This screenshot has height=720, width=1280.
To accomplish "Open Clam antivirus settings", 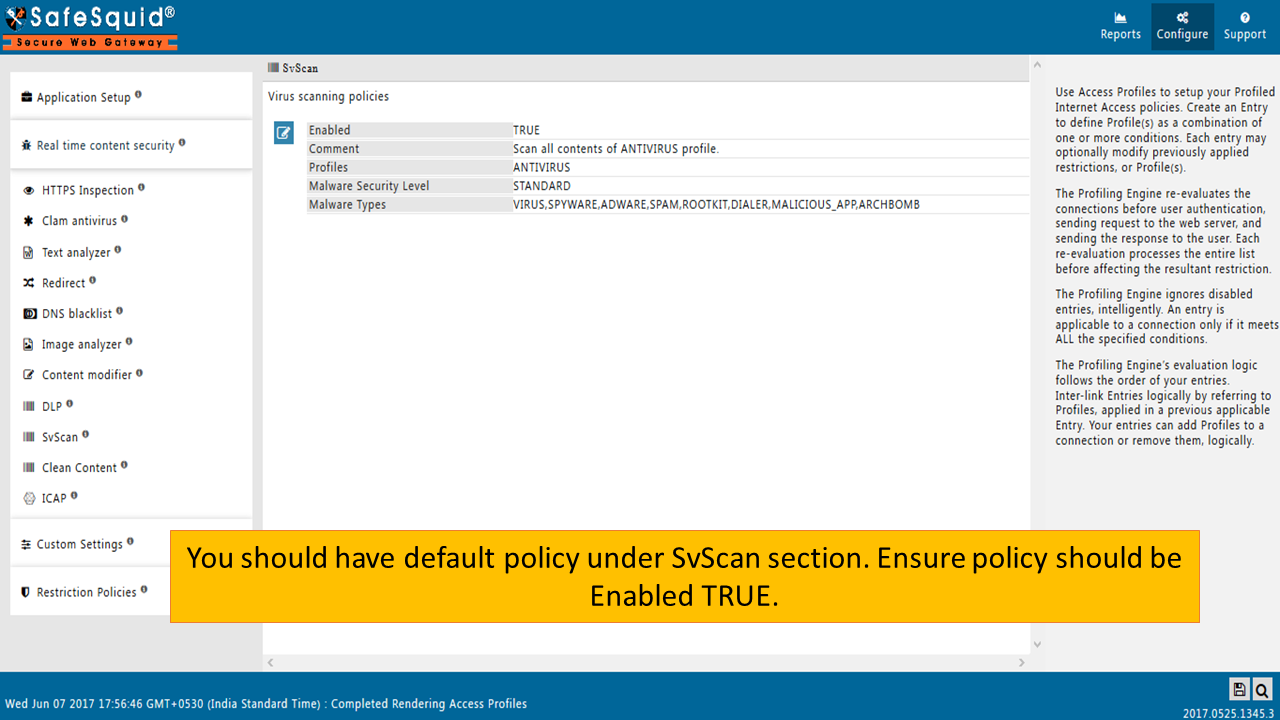I will click(79, 221).
